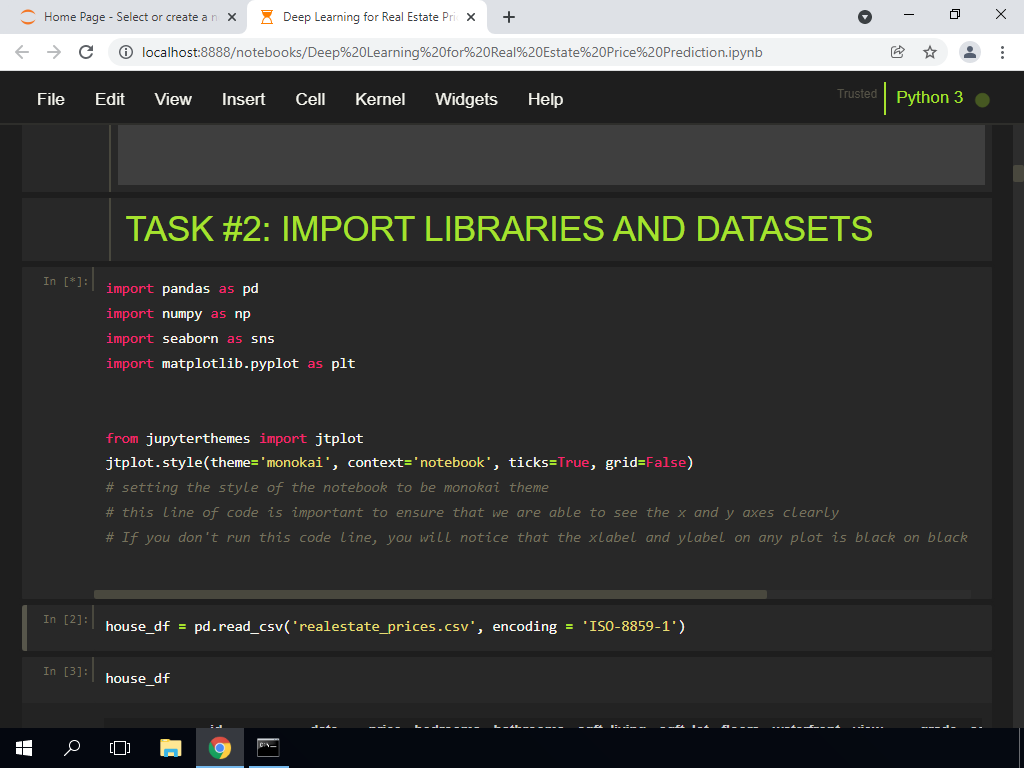Open the Cell menu
Screen dimensions: 1024x768
310,99
